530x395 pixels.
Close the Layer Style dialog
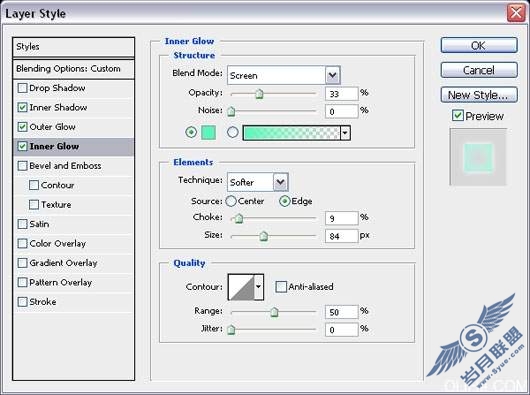click(x=516, y=13)
